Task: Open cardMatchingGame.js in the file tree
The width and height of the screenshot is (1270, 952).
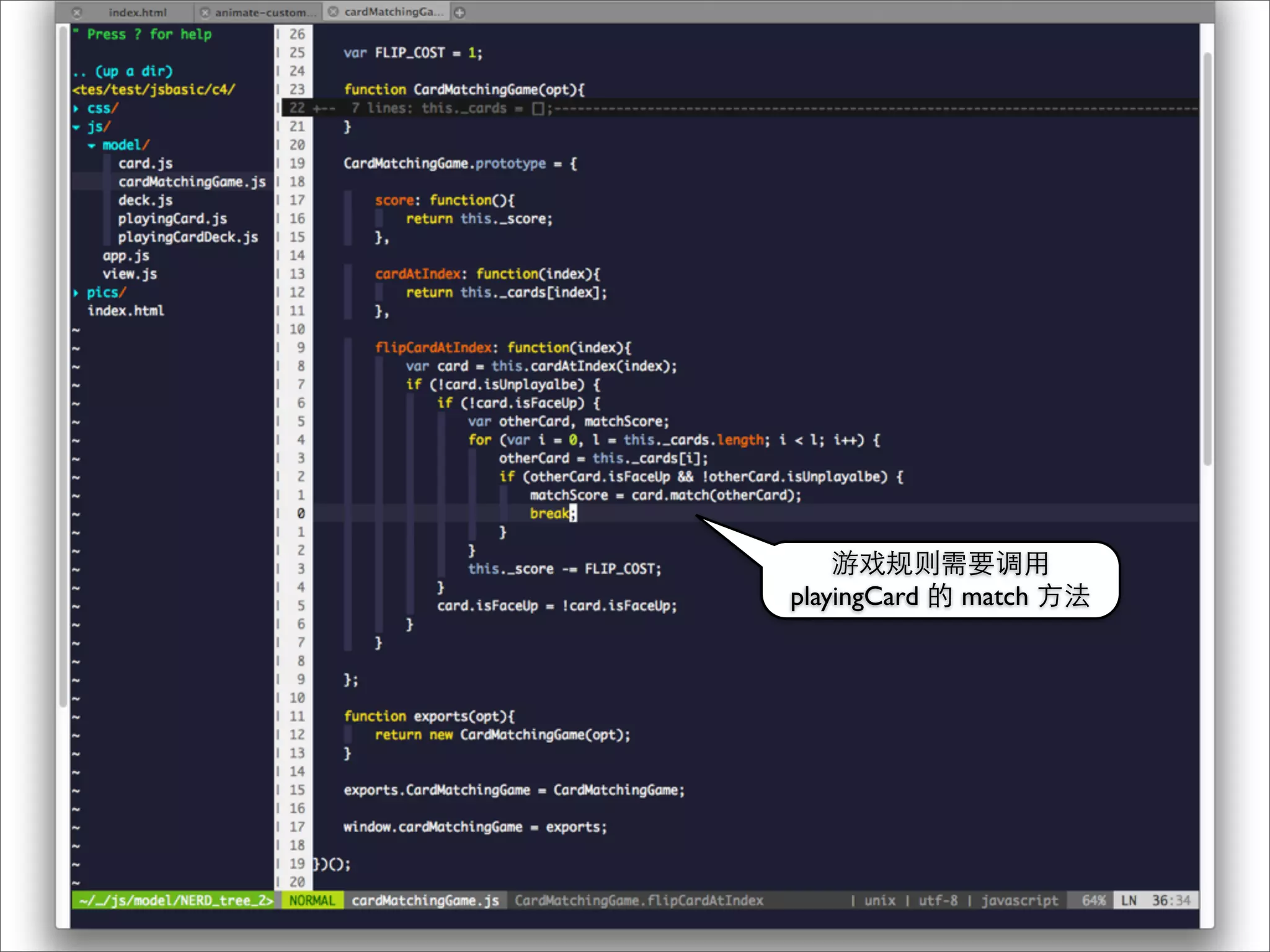Action: pos(192,182)
